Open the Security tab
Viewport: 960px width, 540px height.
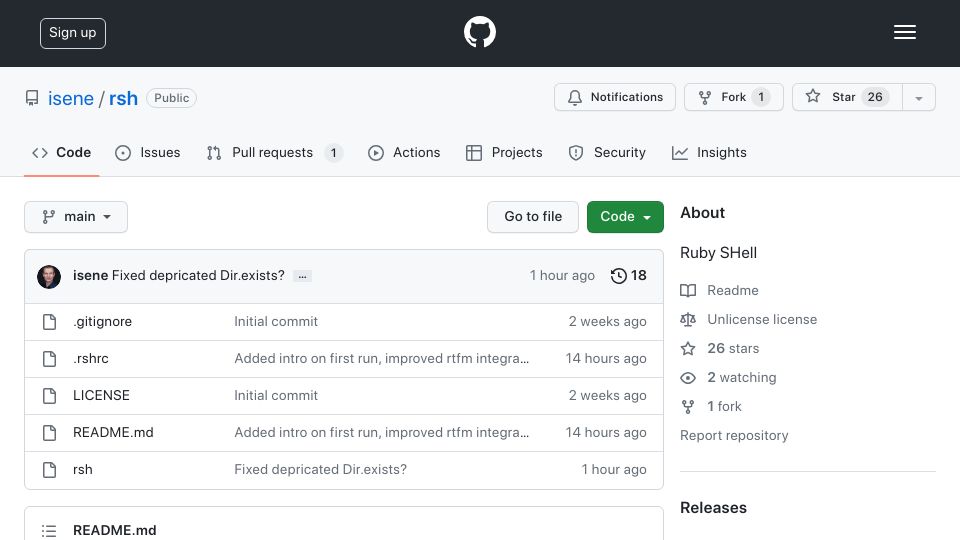point(607,152)
